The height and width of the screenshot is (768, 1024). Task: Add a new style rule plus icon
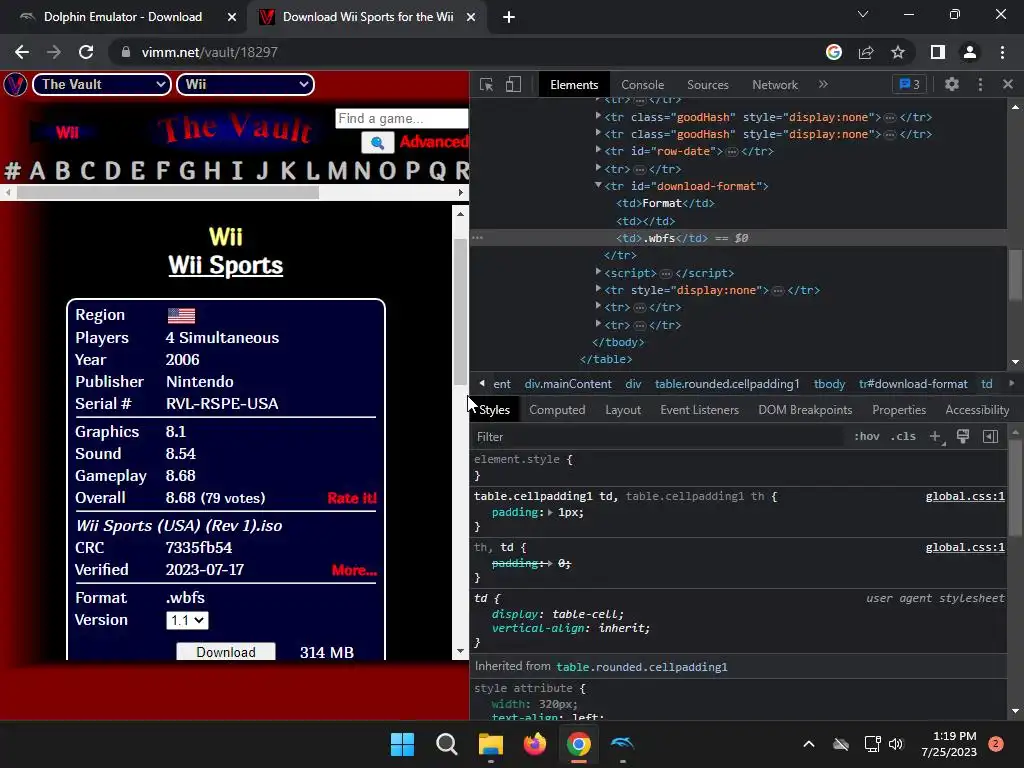935,436
